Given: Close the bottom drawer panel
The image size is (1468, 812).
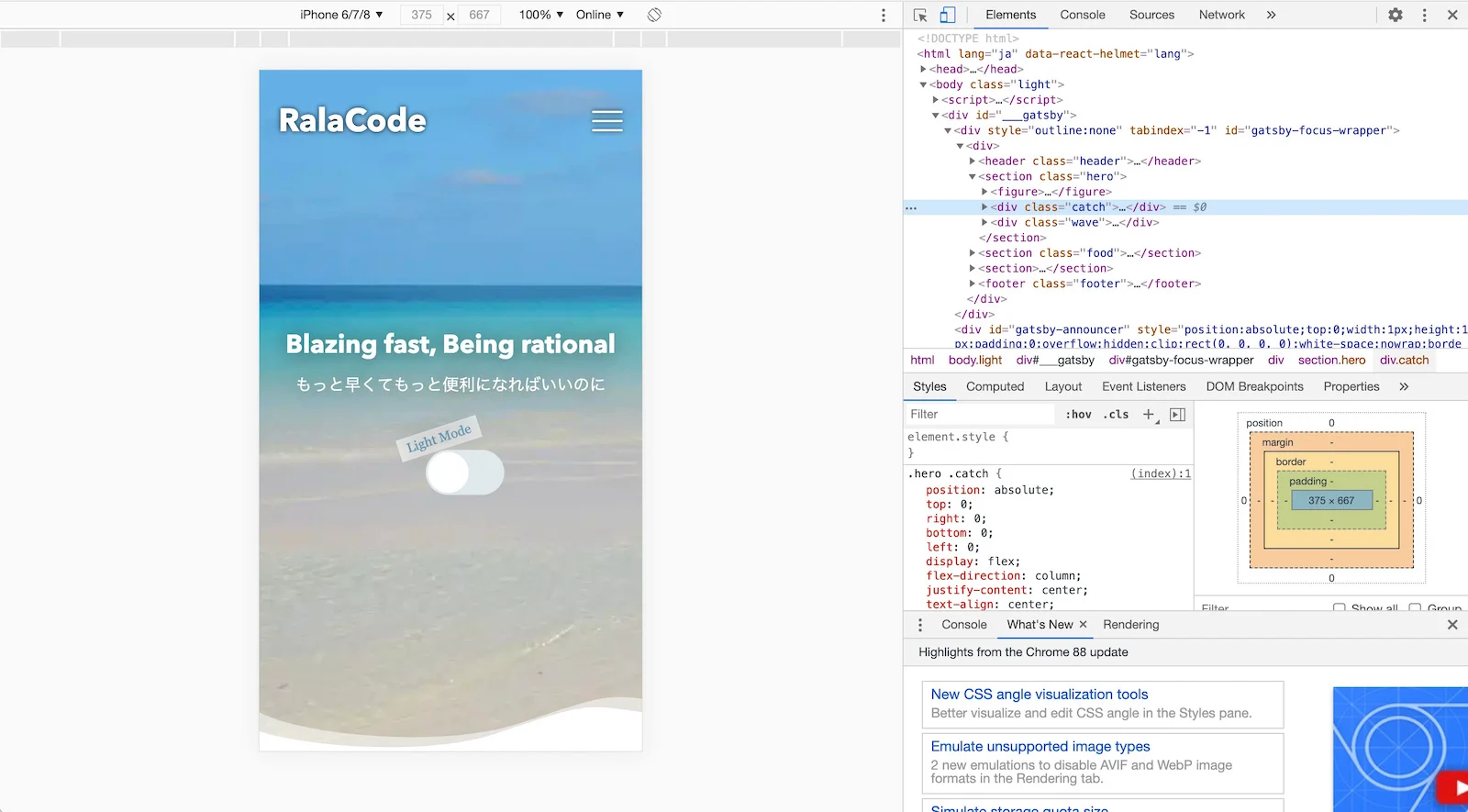Looking at the screenshot, I should (1452, 625).
